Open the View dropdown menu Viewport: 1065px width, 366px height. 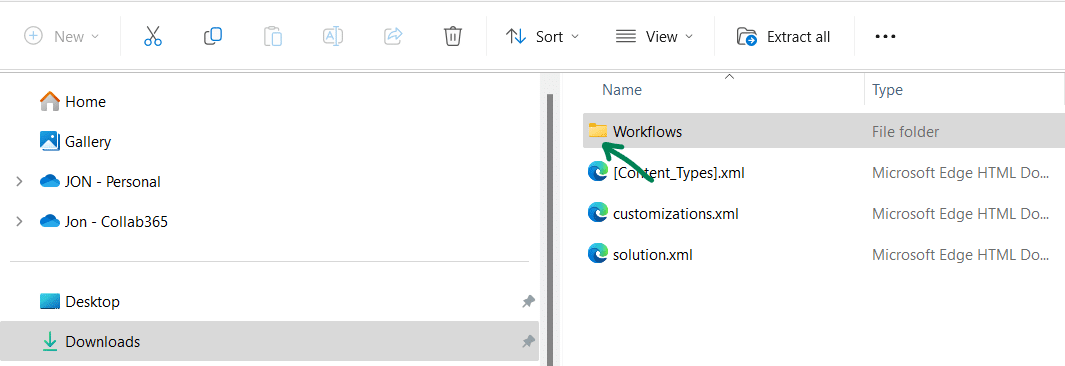coord(654,37)
